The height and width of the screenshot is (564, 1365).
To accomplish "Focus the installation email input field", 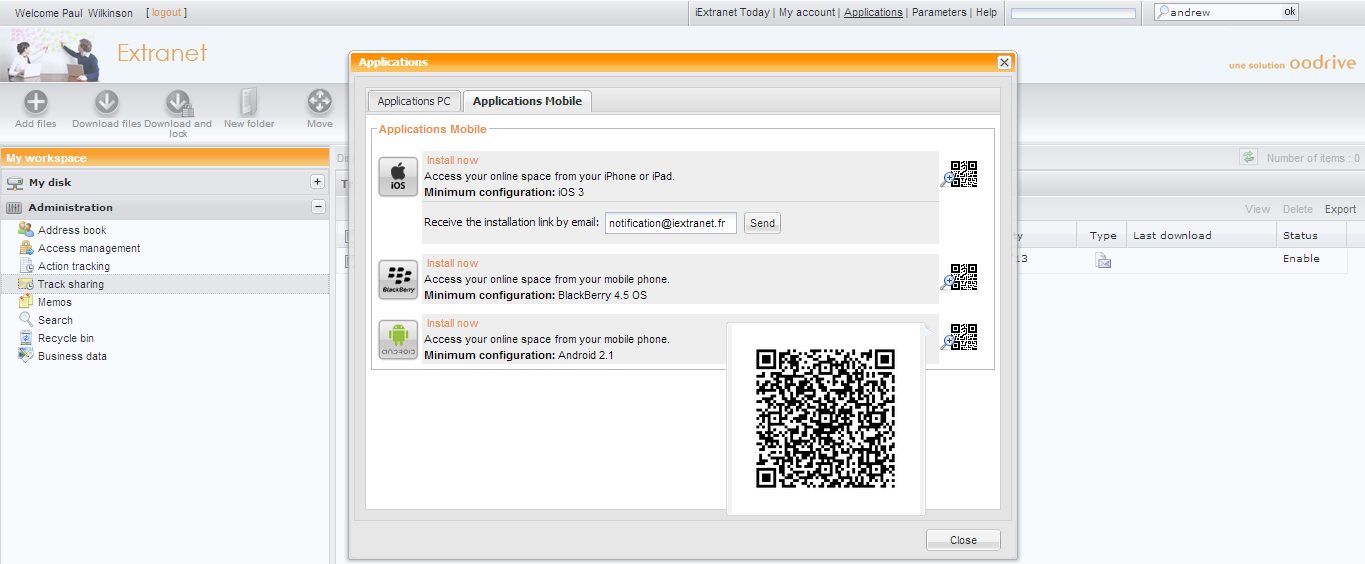I will tap(670, 224).
